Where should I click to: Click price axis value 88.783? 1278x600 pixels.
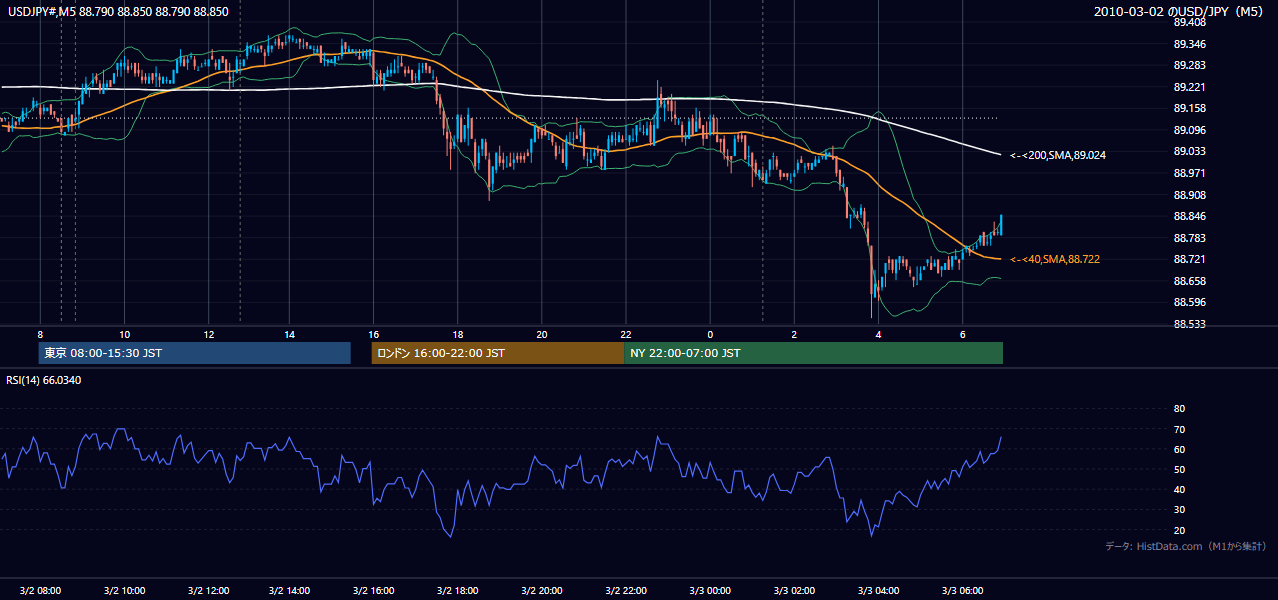click(1190, 238)
